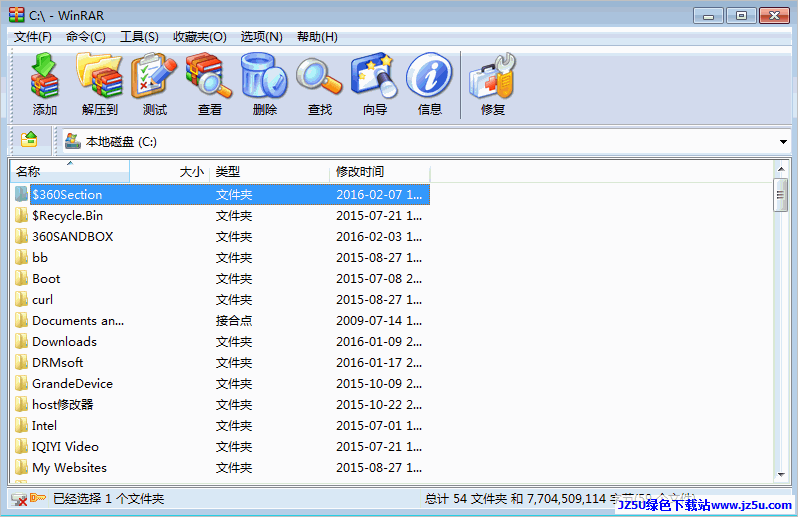The height and width of the screenshot is (517, 798).
Task: Click the Extract To (解压到) icon
Action: pyautogui.click(x=99, y=84)
